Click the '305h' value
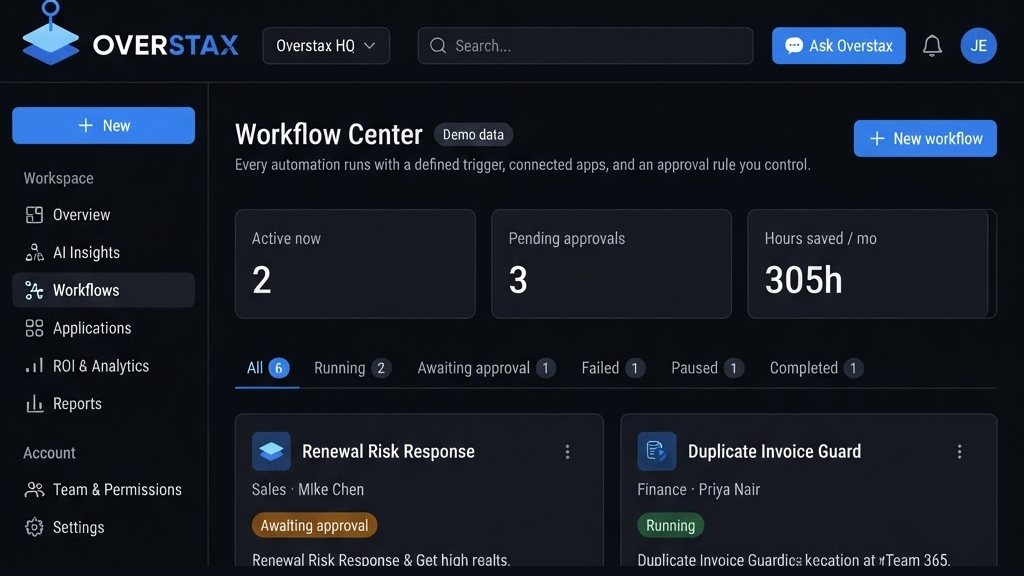 click(x=803, y=280)
